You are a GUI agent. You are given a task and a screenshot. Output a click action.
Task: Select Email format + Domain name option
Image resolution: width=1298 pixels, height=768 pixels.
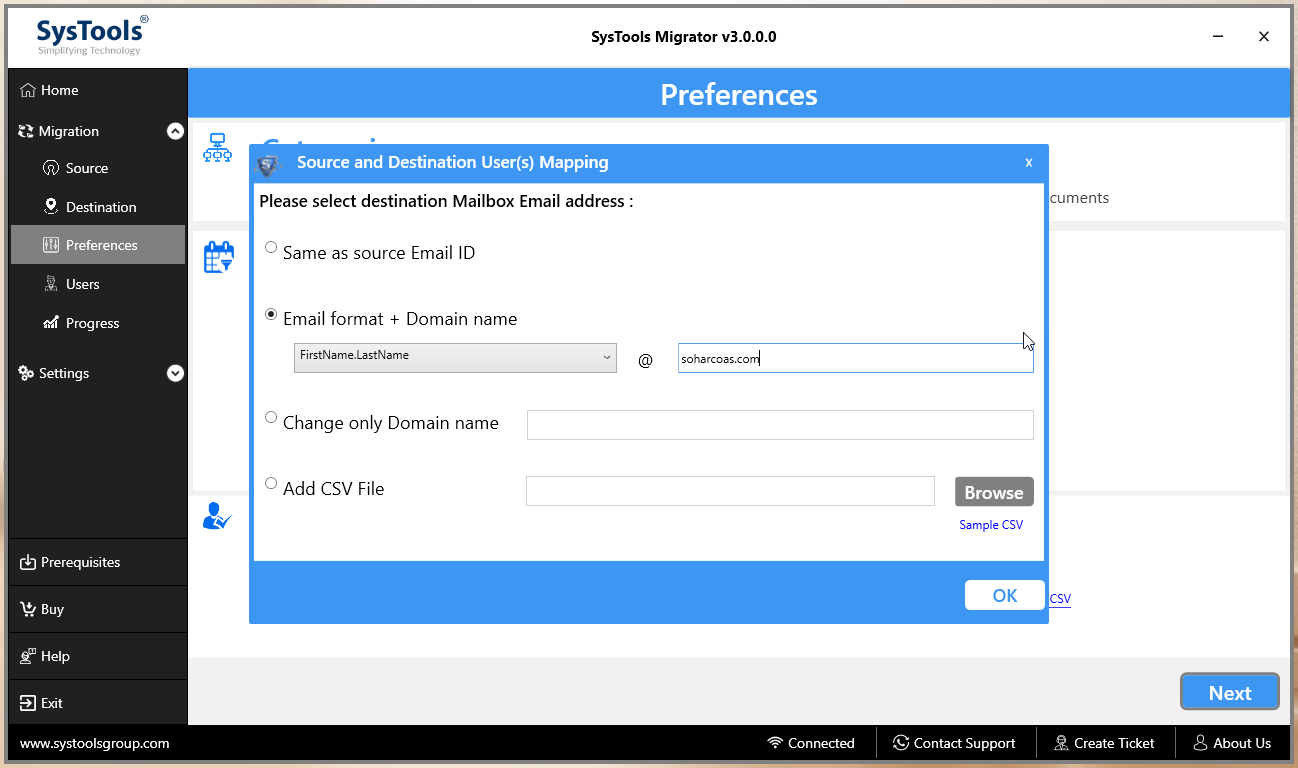[271, 314]
